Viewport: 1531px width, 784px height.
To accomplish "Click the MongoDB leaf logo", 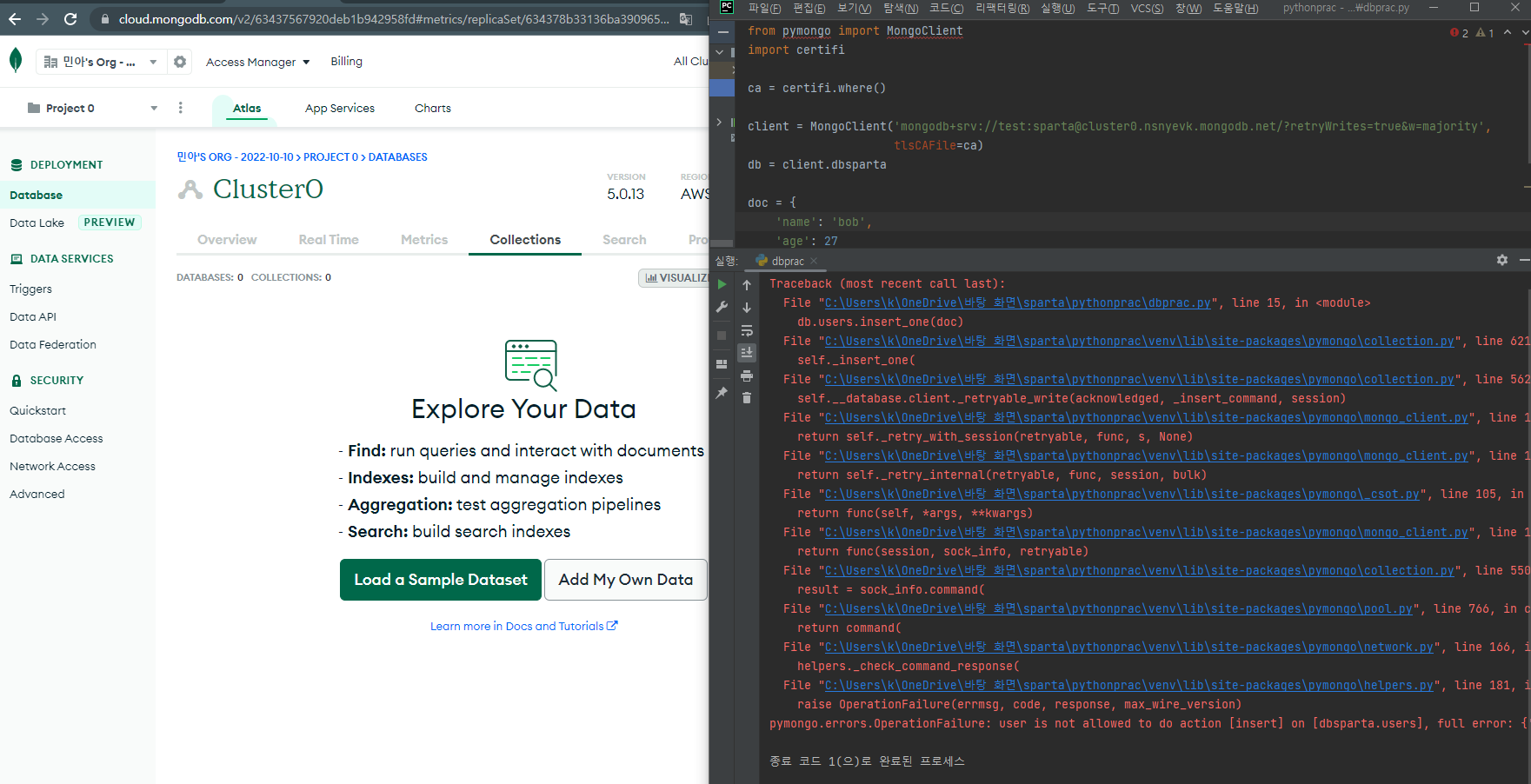I will pyautogui.click(x=16, y=61).
